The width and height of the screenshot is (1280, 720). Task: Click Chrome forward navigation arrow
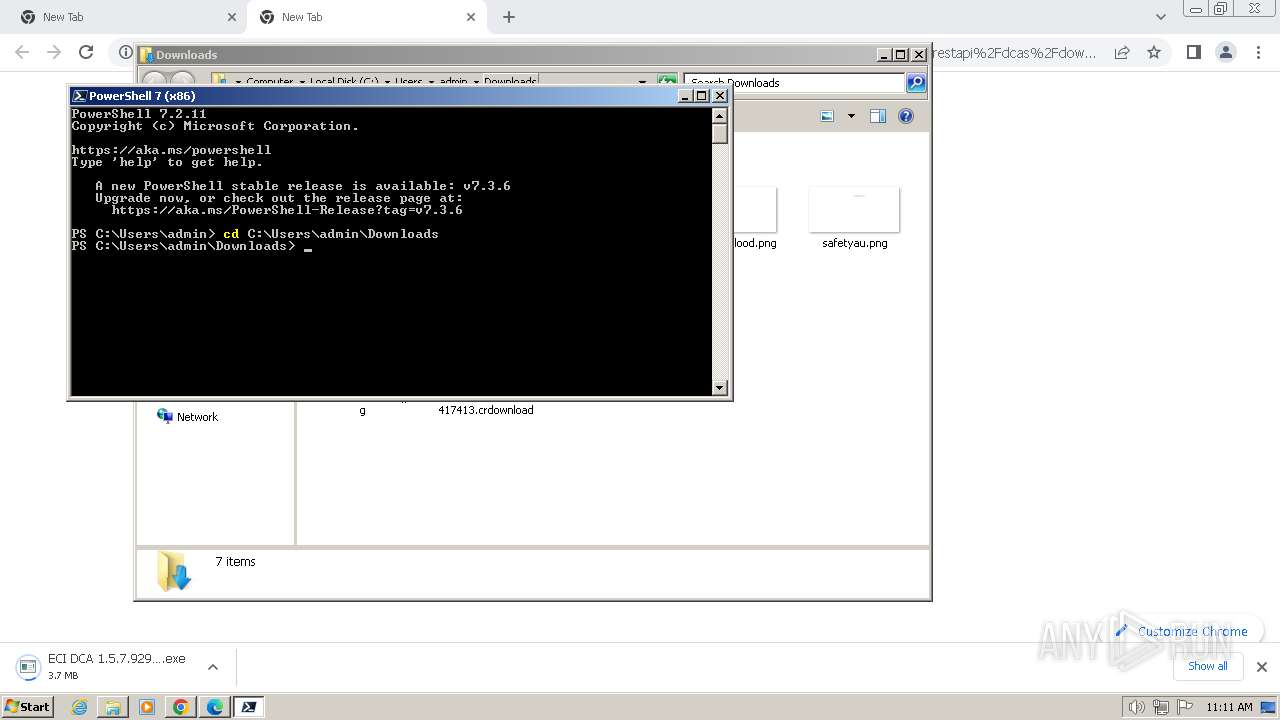(54, 52)
